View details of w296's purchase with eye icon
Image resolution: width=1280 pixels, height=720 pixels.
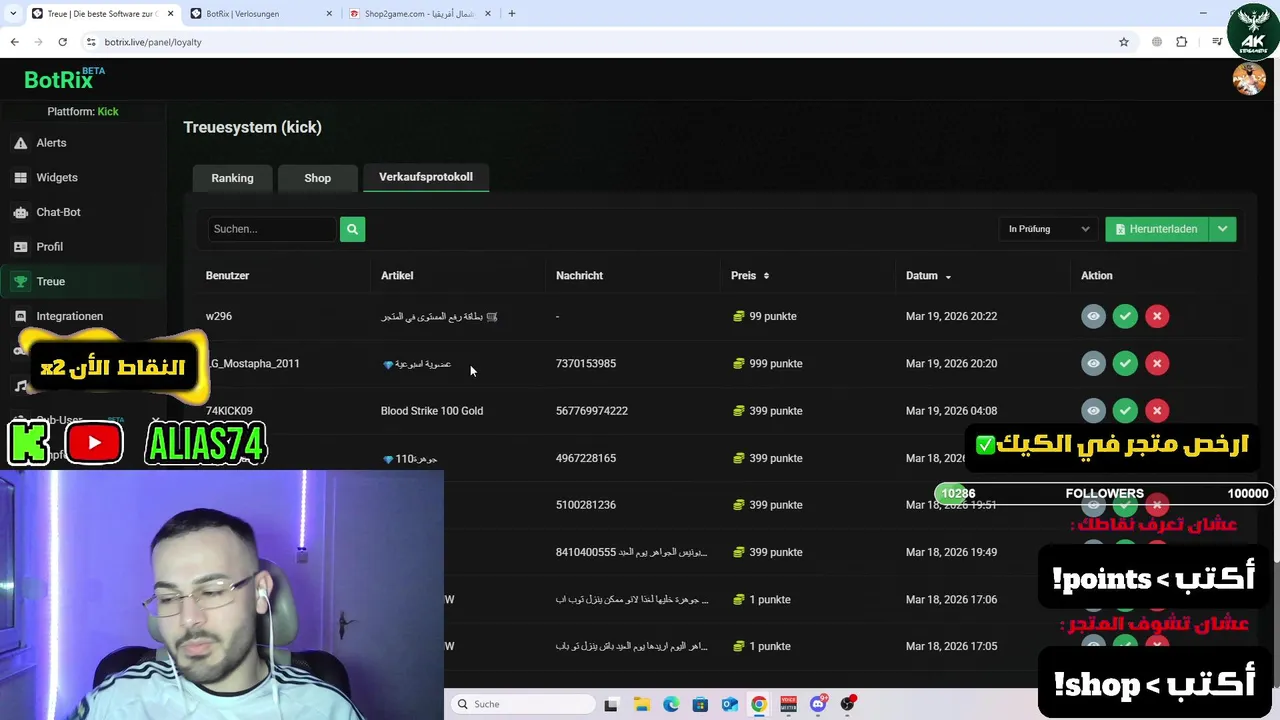tap(1093, 316)
